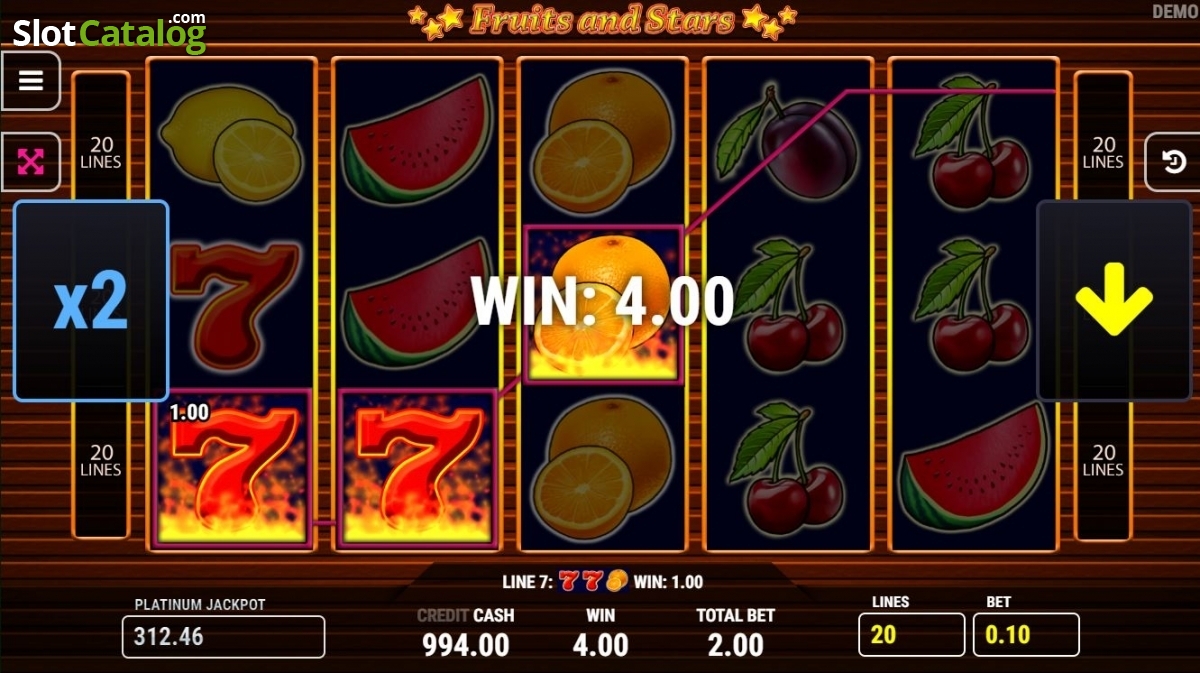Viewport: 1200px width, 673px height.
Task: Click the autoplay history icon on the right
Action: pos(1174,162)
